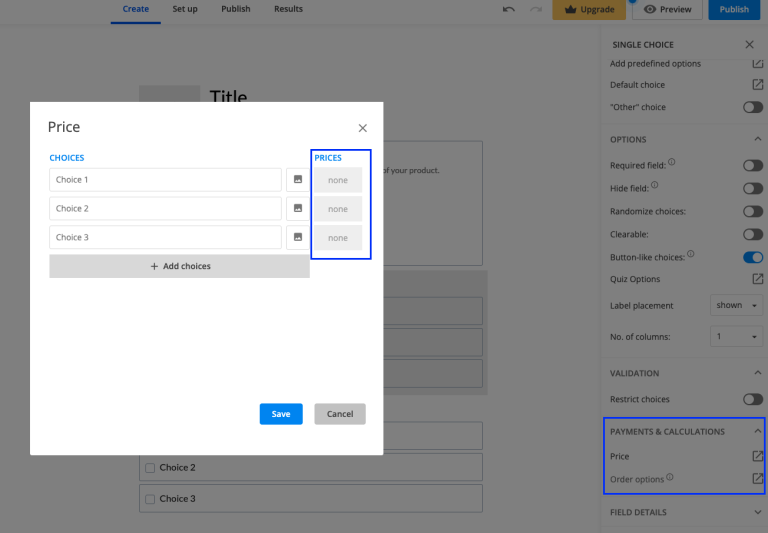Switch to the Set up tab
768x533 pixels.
point(185,9)
